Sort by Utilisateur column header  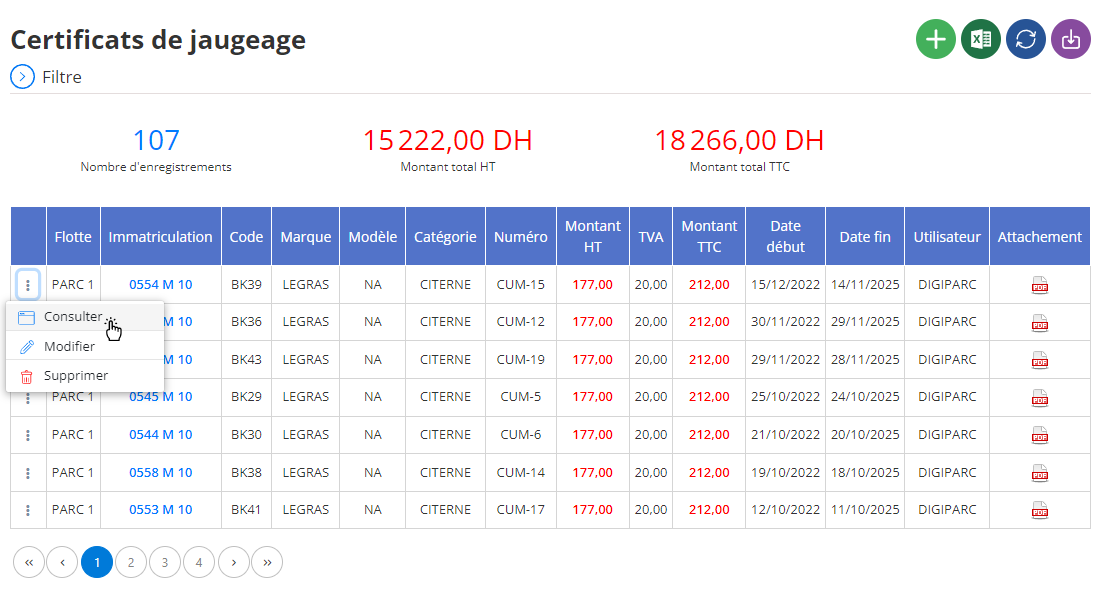pos(947,237)
